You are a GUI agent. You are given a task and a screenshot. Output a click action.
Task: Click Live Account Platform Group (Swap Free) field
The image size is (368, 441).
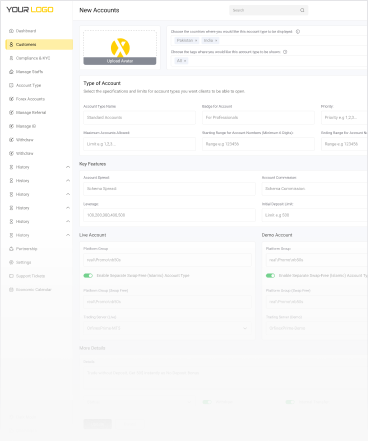tap(167, 302)
